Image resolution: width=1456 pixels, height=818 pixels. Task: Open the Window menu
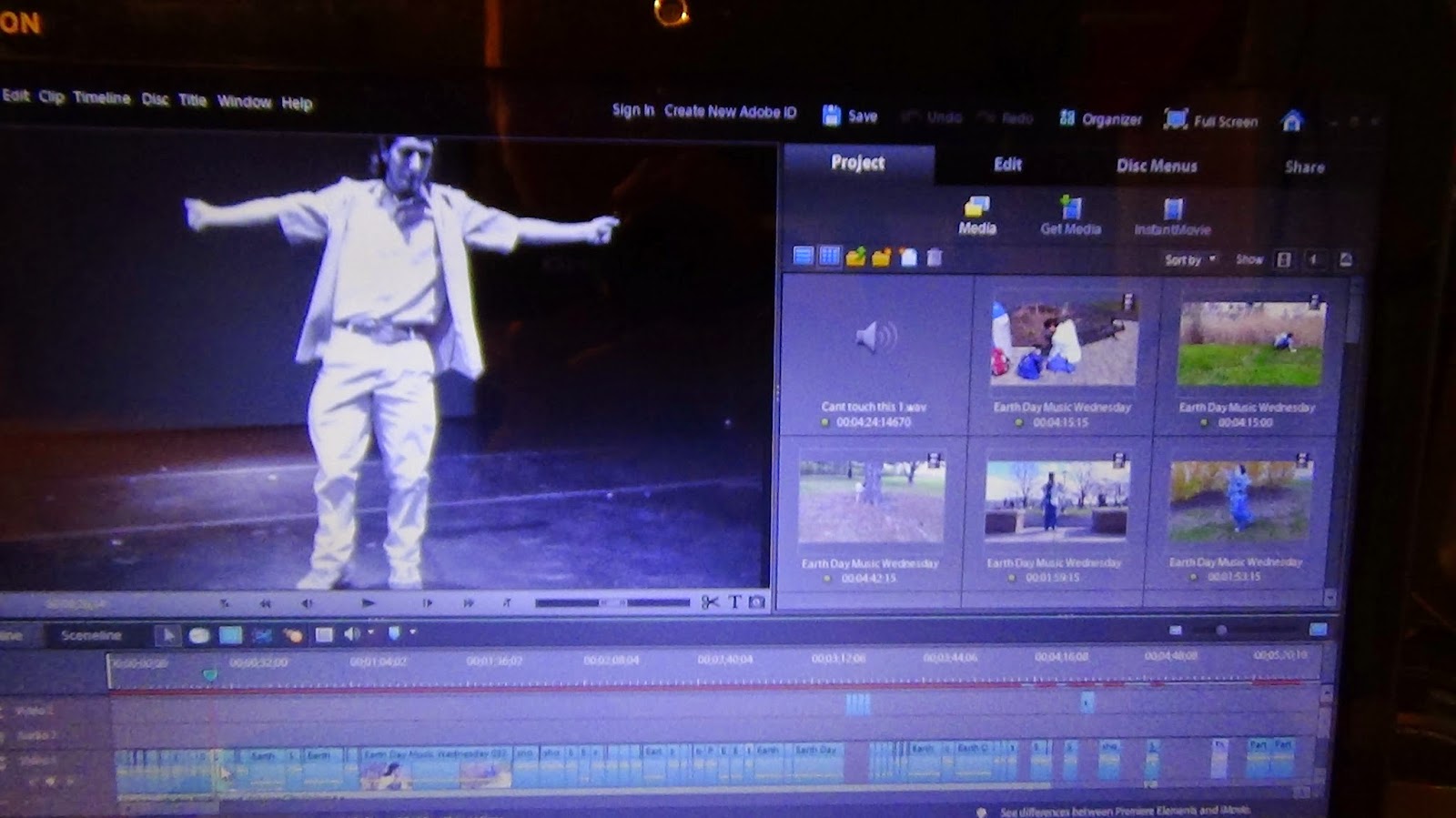click(x=244, y=101)
